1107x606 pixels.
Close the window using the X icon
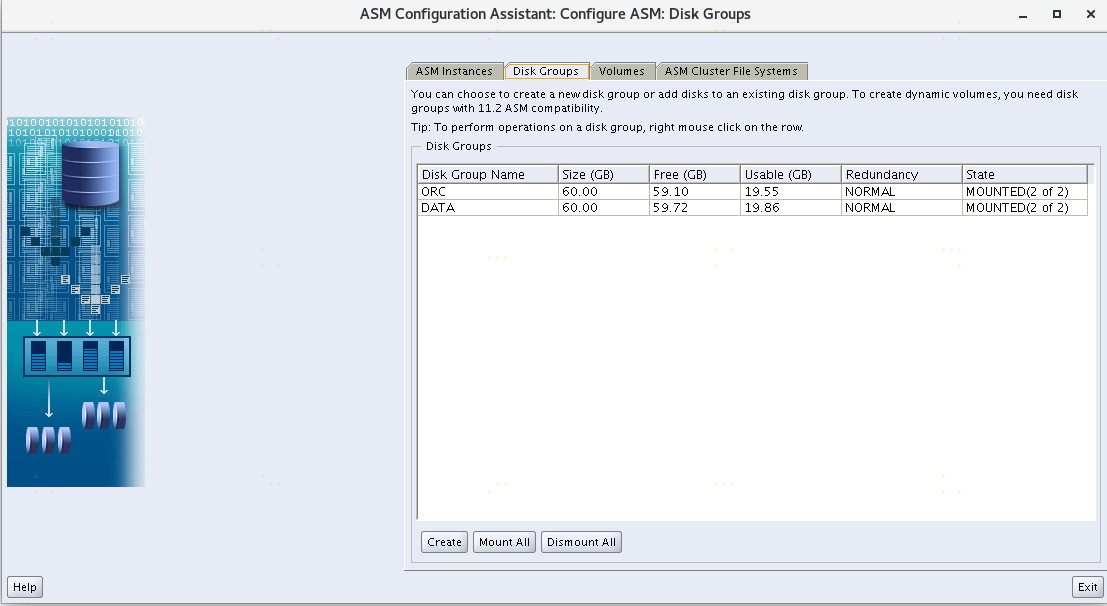[1089, 15]
